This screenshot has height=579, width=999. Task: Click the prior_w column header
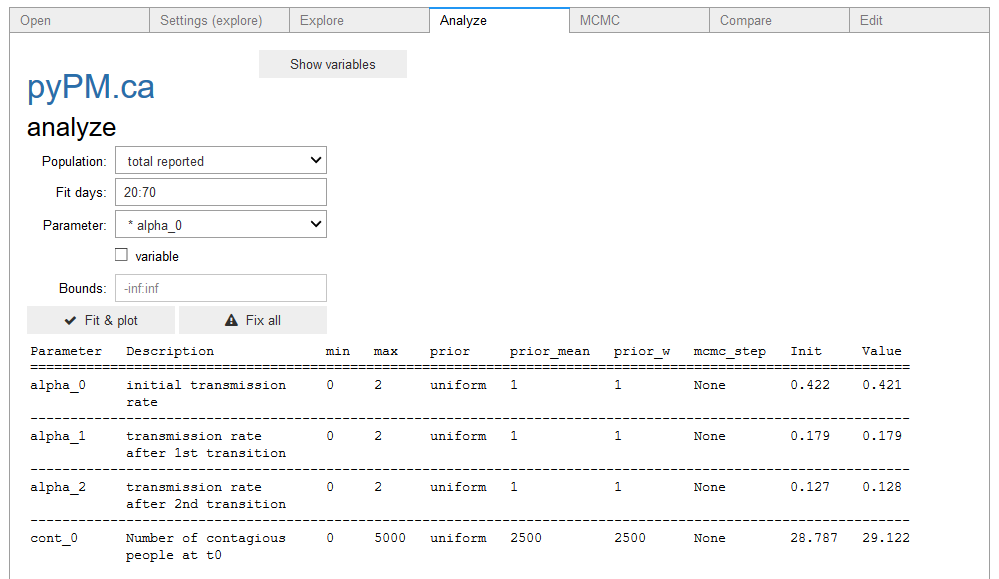[x=642, y=352]
